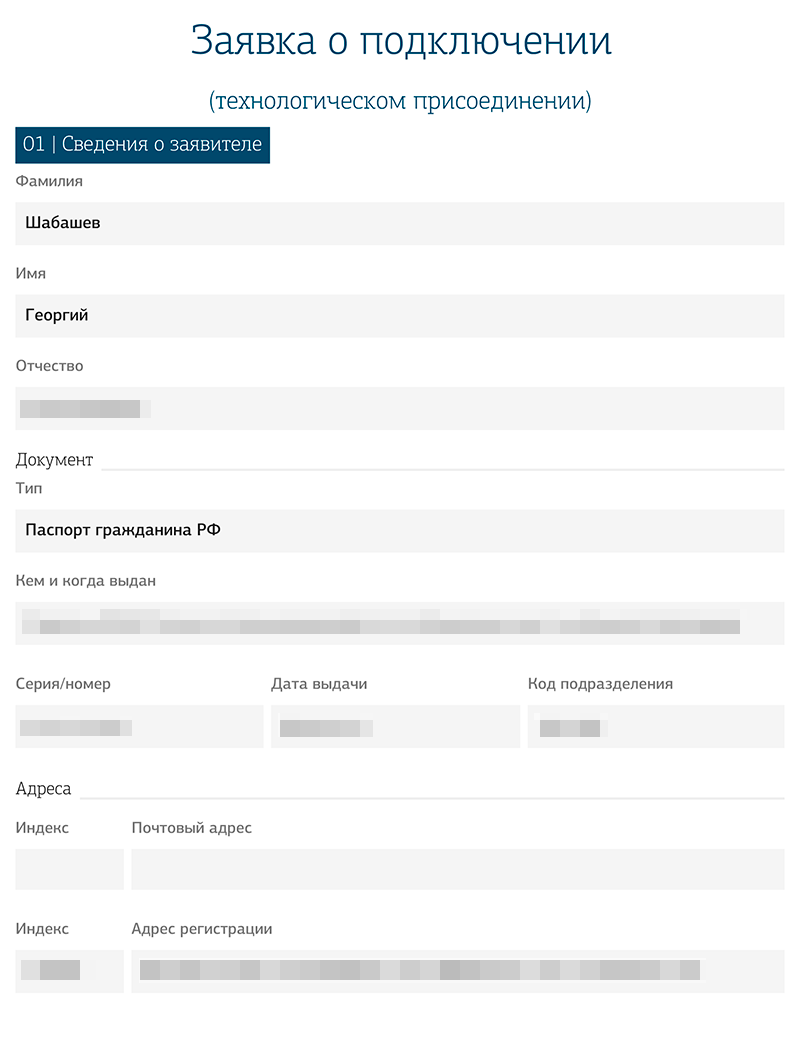Click the Фамилия field containing Шабашев
800x1046 pixels.
pyautogui.click(x=400, y=223)
